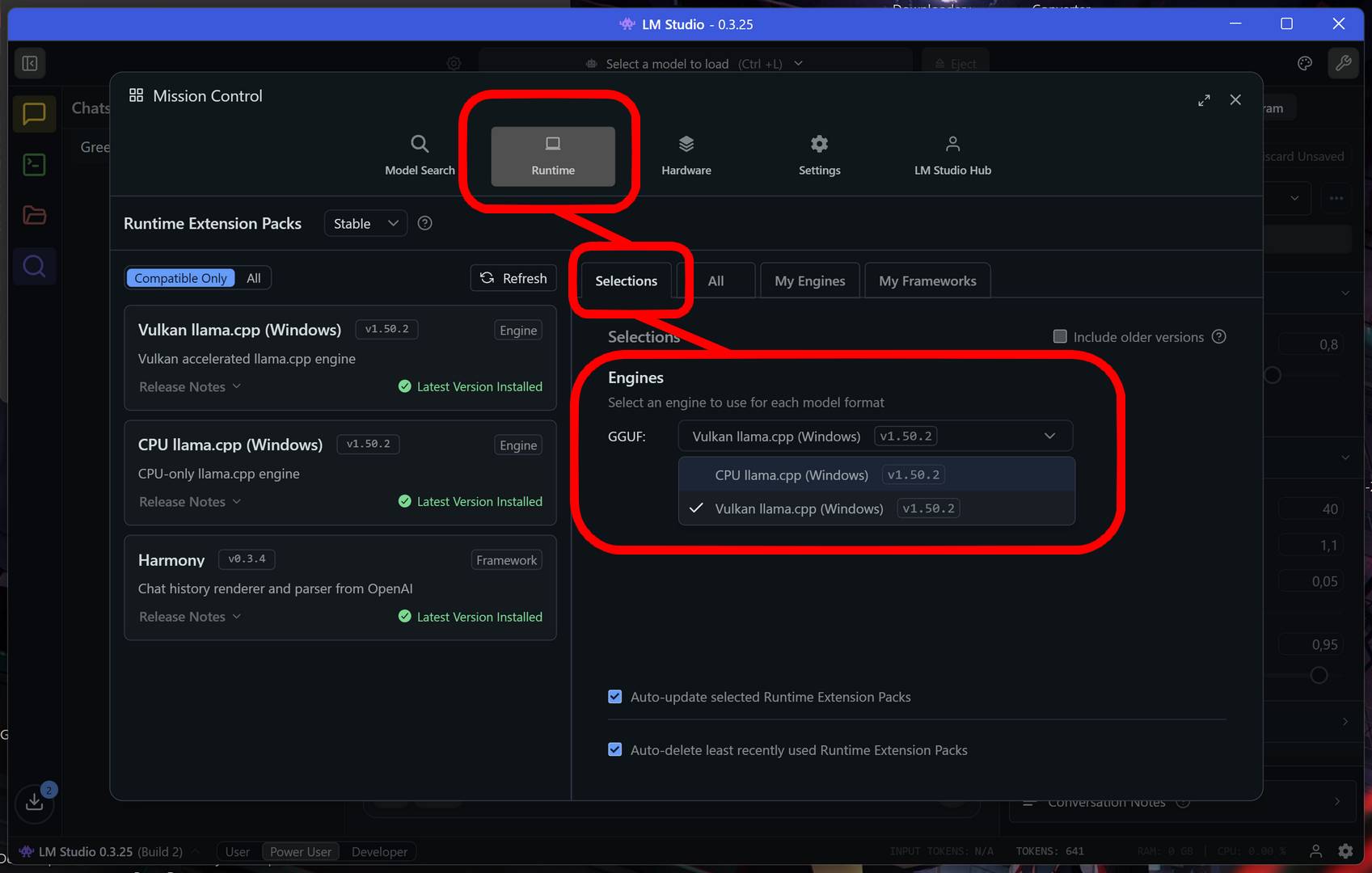Click the three-dots menu in right panel
Viewport: 1372px width, 873px height.
[1336, 198]
